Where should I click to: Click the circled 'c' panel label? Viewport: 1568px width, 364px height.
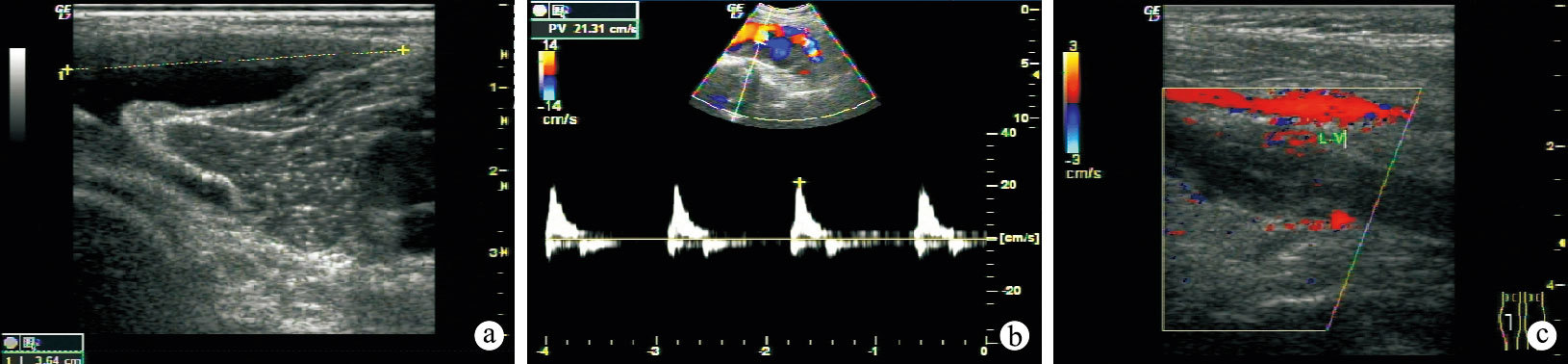(1541, 335)
